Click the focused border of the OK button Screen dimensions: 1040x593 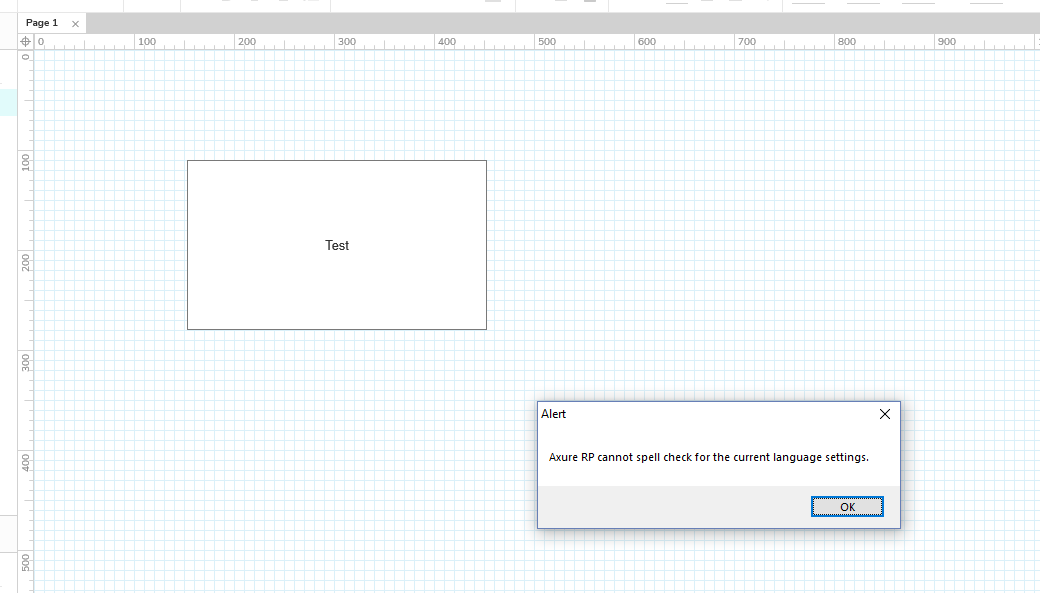[847, 495]
